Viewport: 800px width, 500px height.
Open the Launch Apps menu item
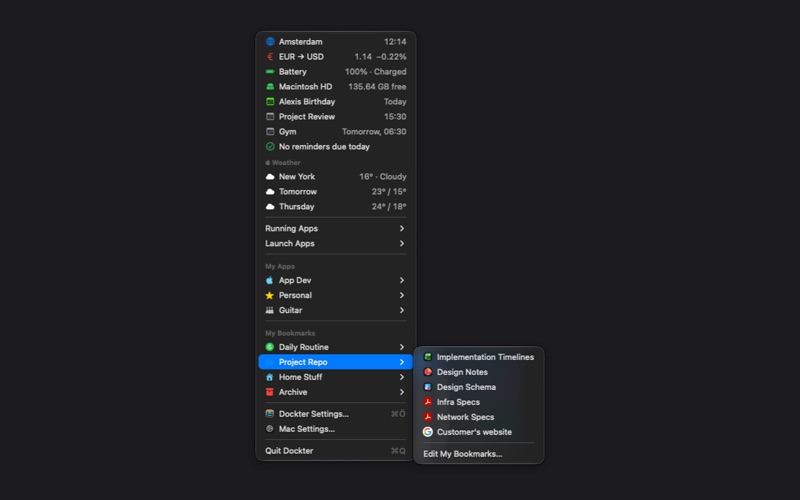335,243
